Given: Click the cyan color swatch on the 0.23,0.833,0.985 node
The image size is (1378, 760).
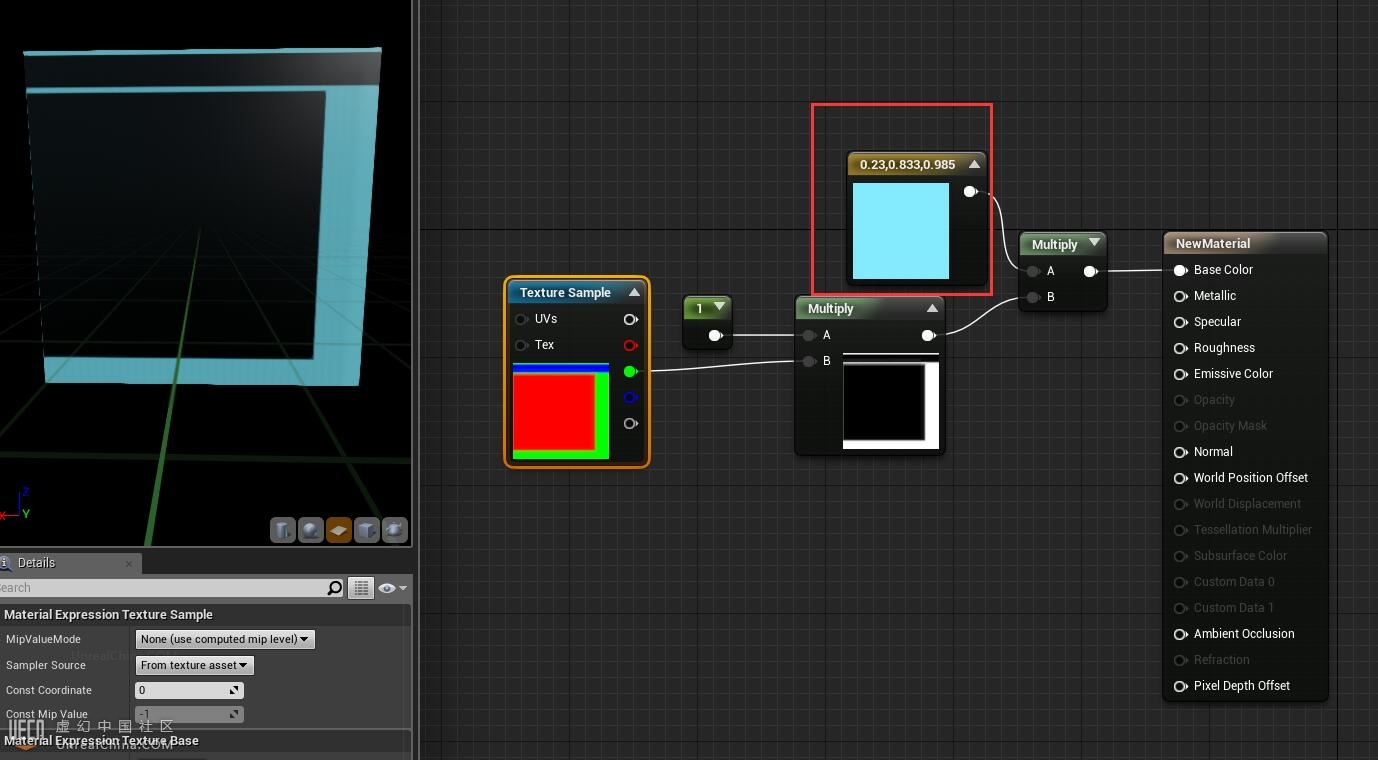Looking at the screenshot, I should click(901, 231).
